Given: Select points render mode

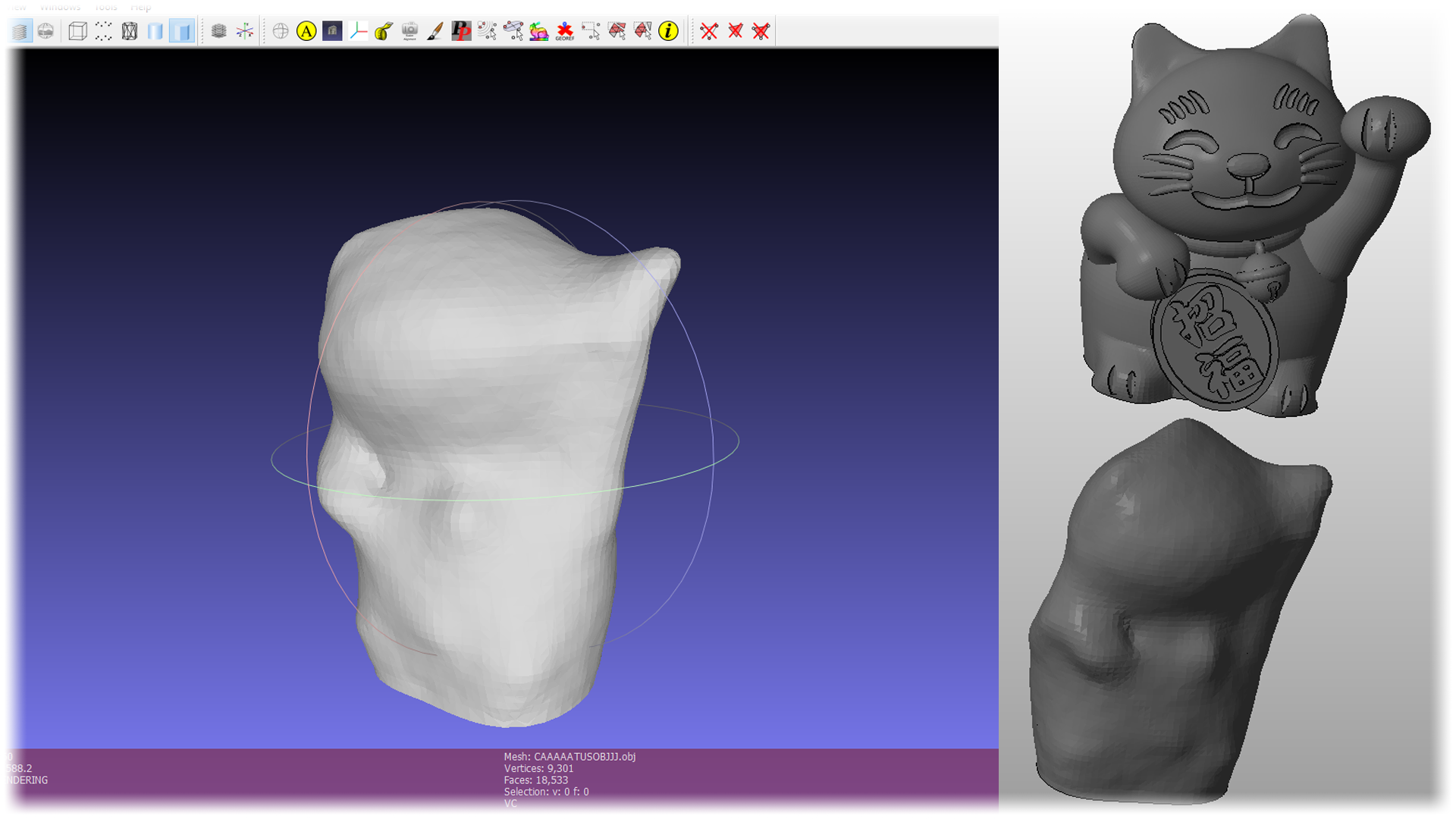Looking at the screenshot, I should pos(103,31).
